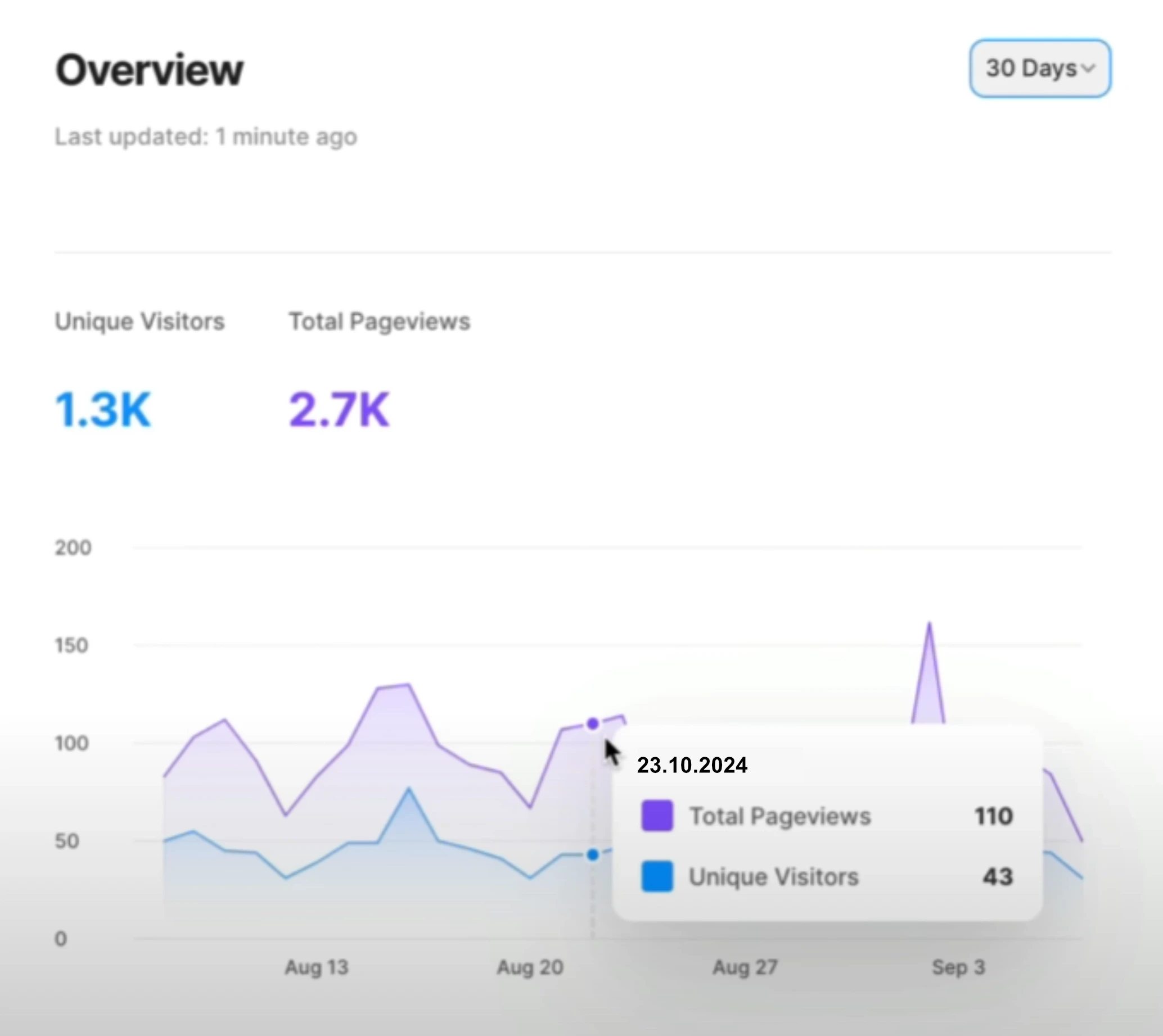Open the 30 Days range dropdown
Image resolution: width=1163 pixels, height=1036 pixels.
[1040, 69]
